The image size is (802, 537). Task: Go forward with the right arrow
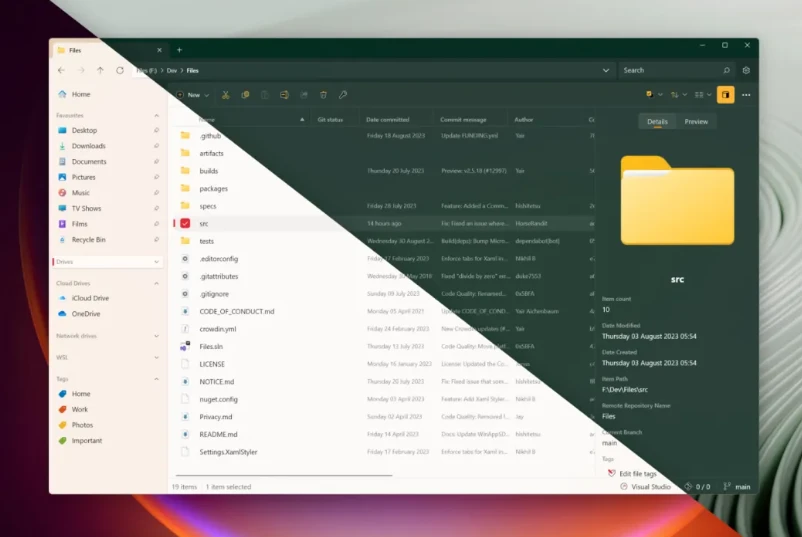pyautogui.click(x=81, y=70)
